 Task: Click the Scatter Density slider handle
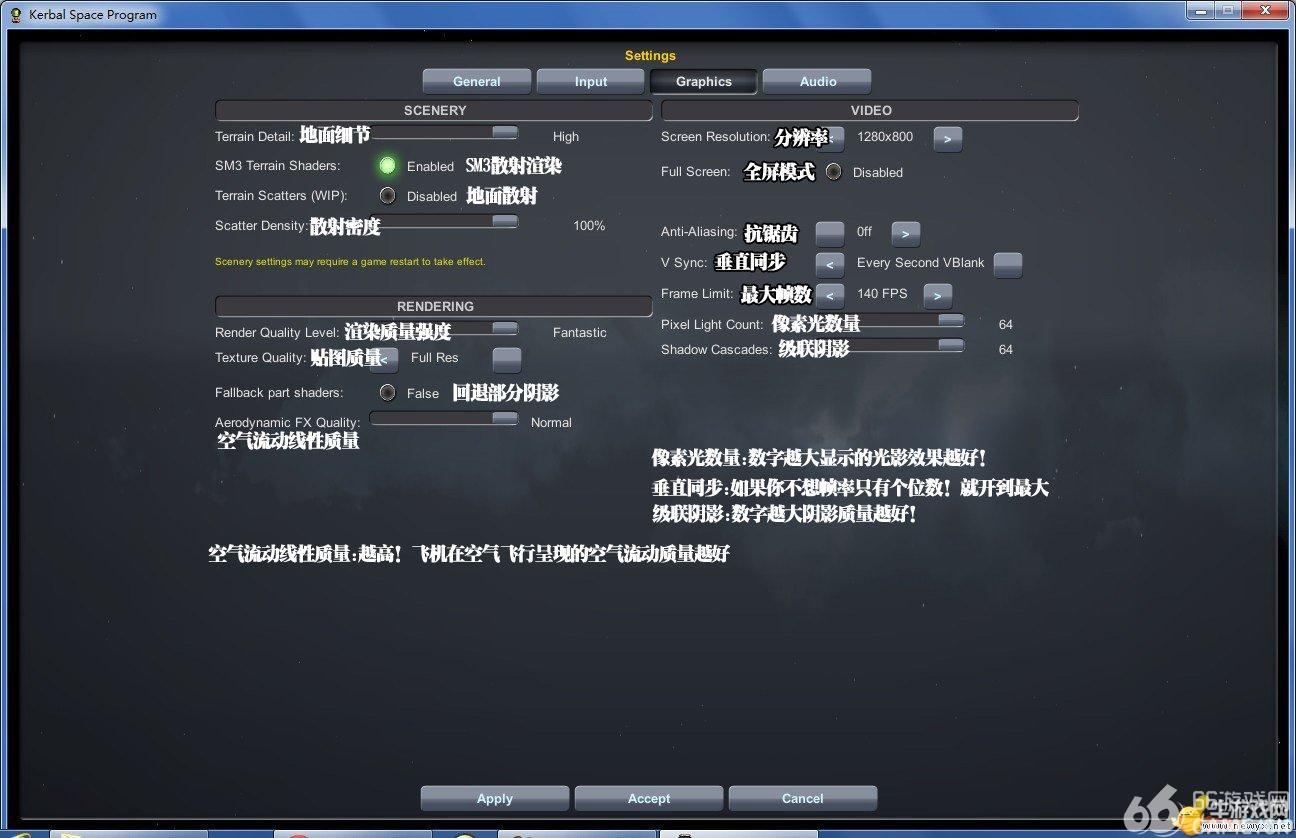click(x=505, y=221)
